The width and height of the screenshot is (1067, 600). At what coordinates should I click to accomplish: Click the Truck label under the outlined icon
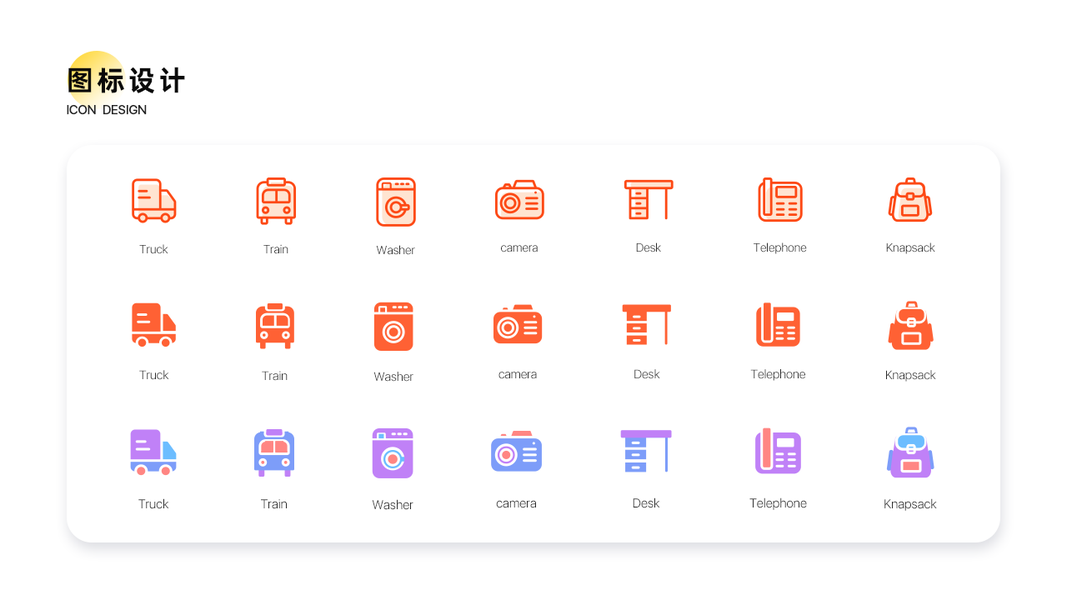tap(154, 249)
